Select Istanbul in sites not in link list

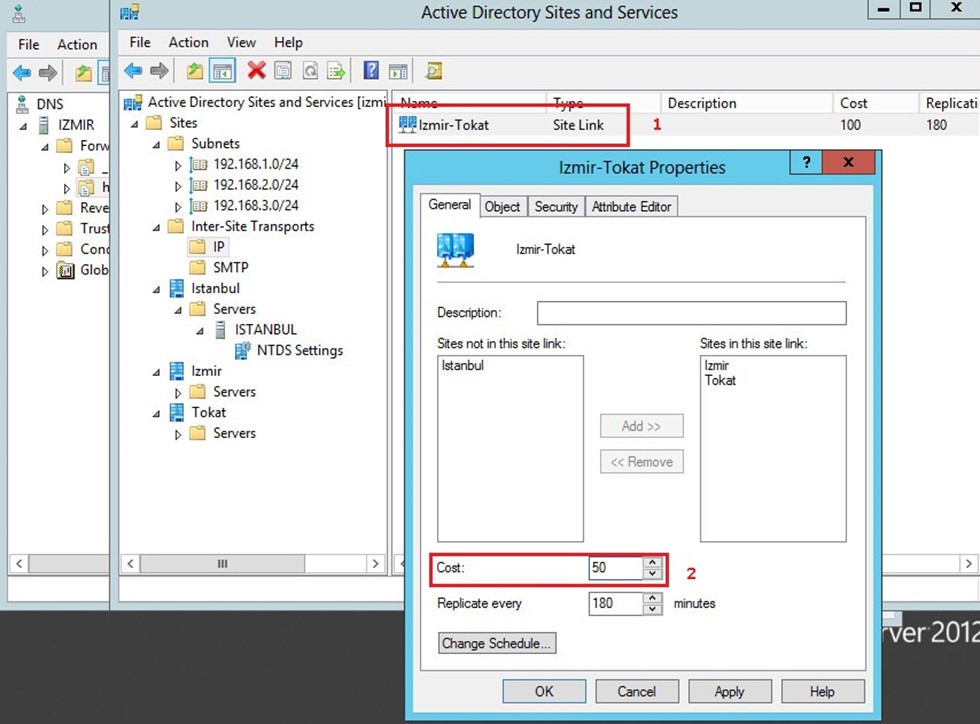[462, 365]
